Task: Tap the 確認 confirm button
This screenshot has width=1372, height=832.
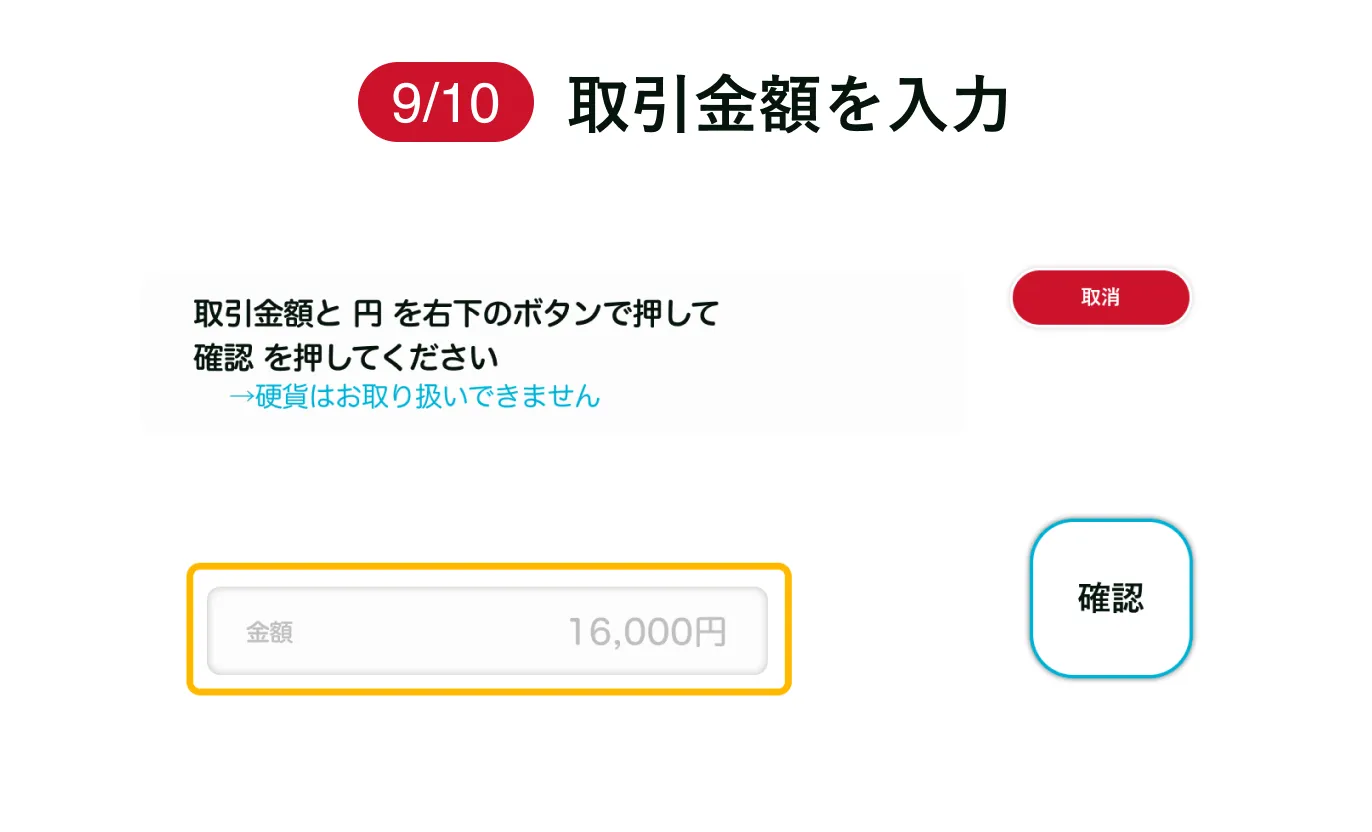Action: (1111, 598)
